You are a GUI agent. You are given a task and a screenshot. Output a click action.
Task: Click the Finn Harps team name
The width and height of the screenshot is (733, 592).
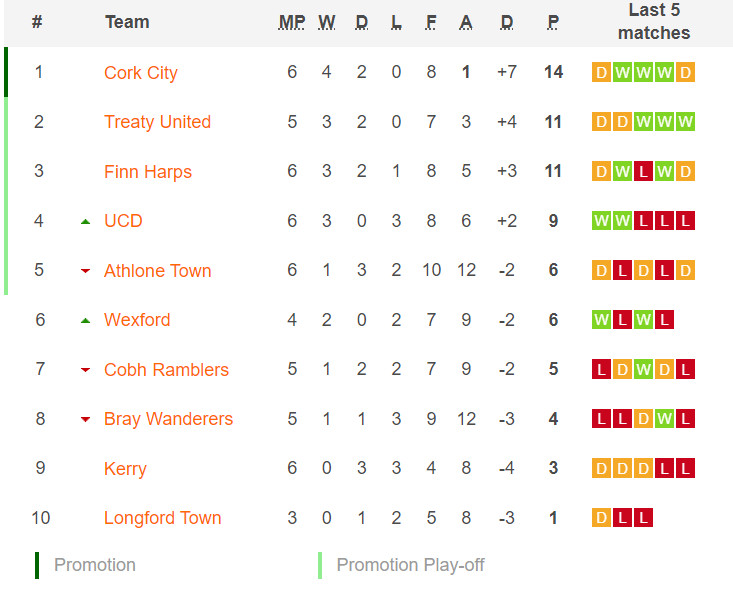[148, 172]
